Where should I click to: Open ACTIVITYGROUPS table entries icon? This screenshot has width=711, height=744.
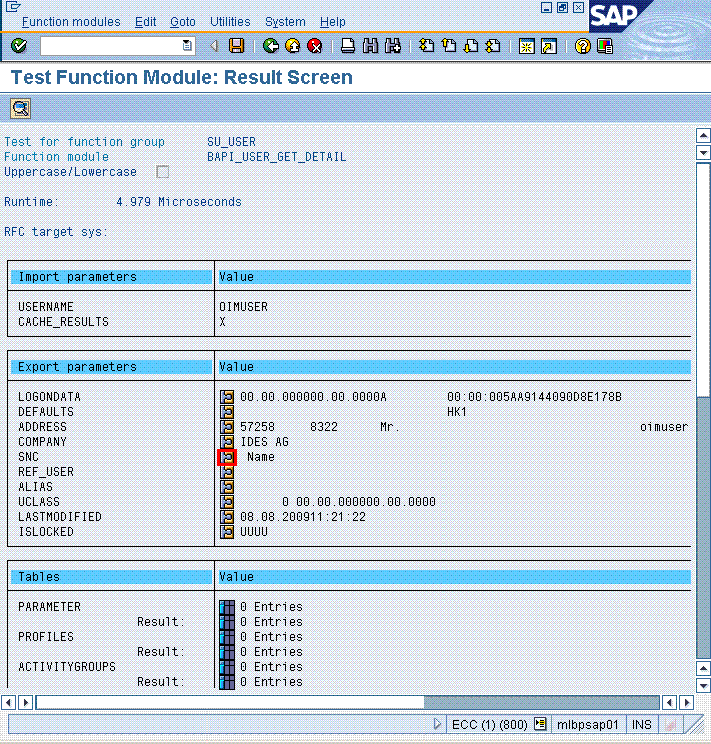tap(227, 667)
